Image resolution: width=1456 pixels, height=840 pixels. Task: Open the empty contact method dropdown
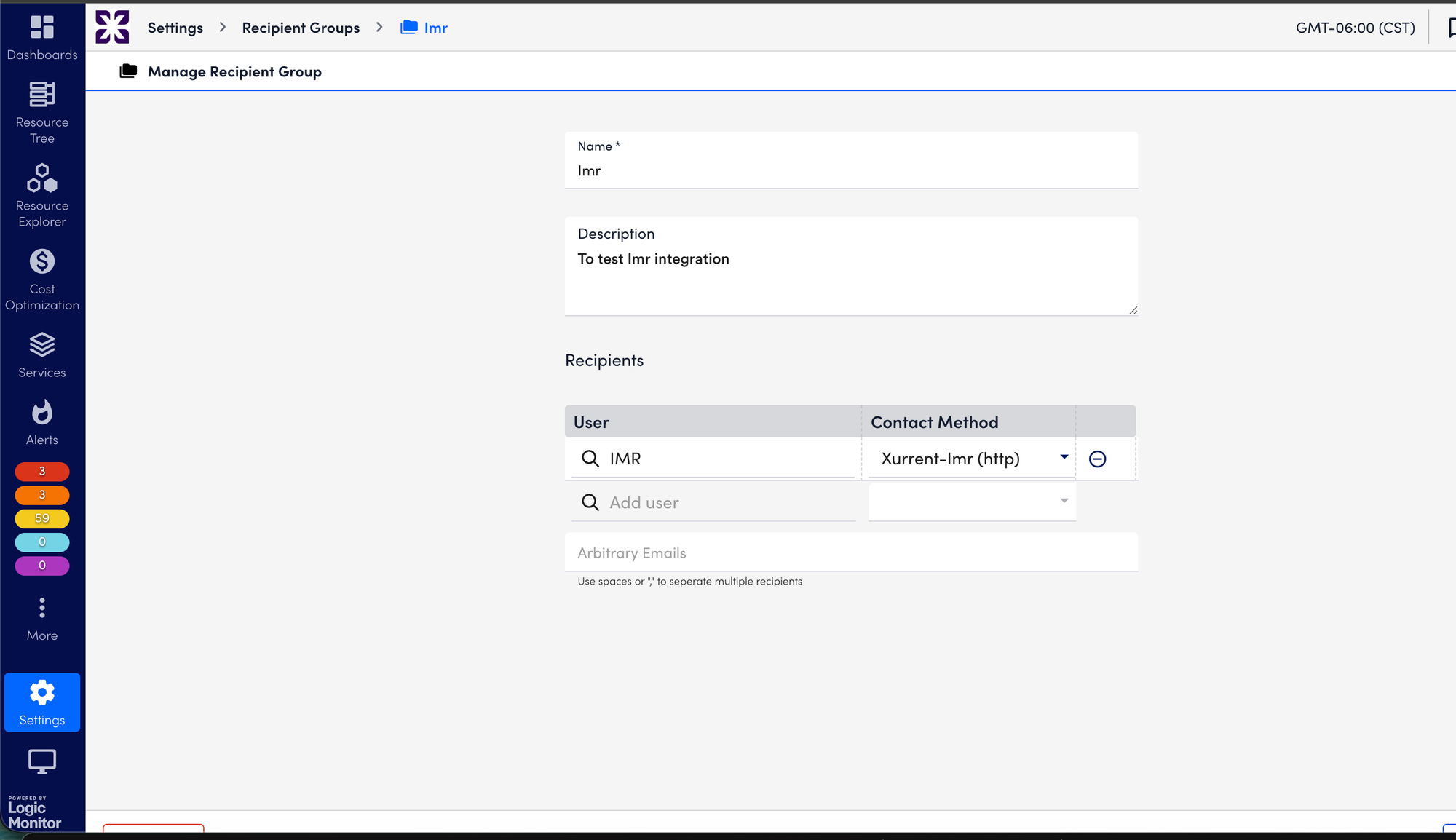(972, 502)
